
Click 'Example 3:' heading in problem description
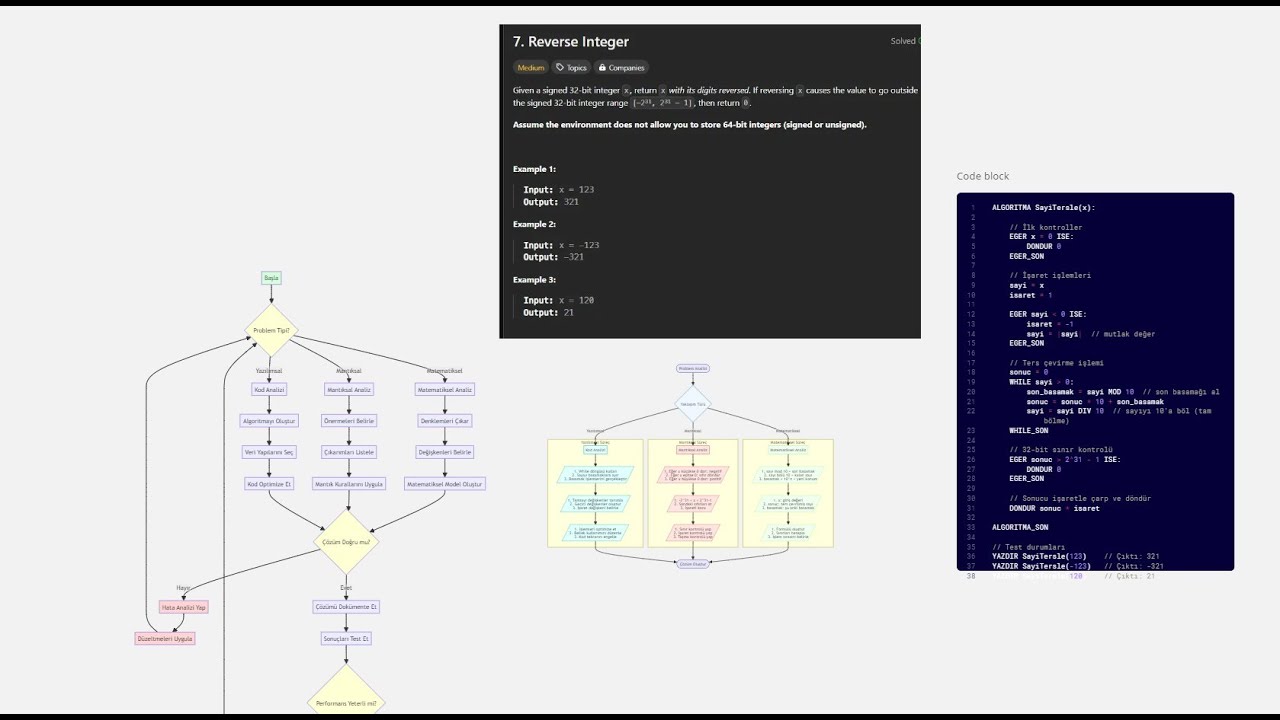pos(534,280)
